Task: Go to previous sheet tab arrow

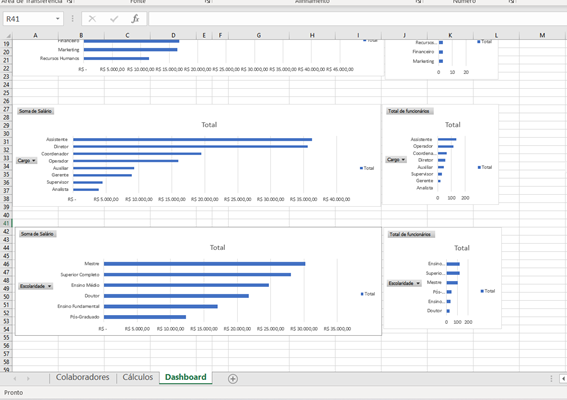Action: click(x=15, y=379)
